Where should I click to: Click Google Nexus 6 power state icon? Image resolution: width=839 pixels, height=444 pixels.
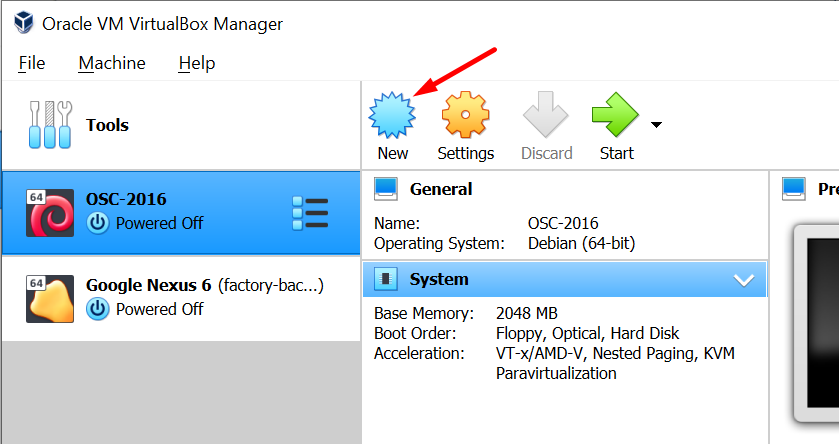point(98,309)
